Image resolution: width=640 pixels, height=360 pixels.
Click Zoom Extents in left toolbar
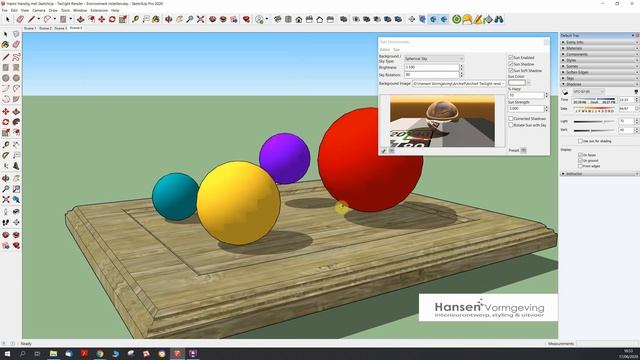pyautogui.click(x=6, y=200)
